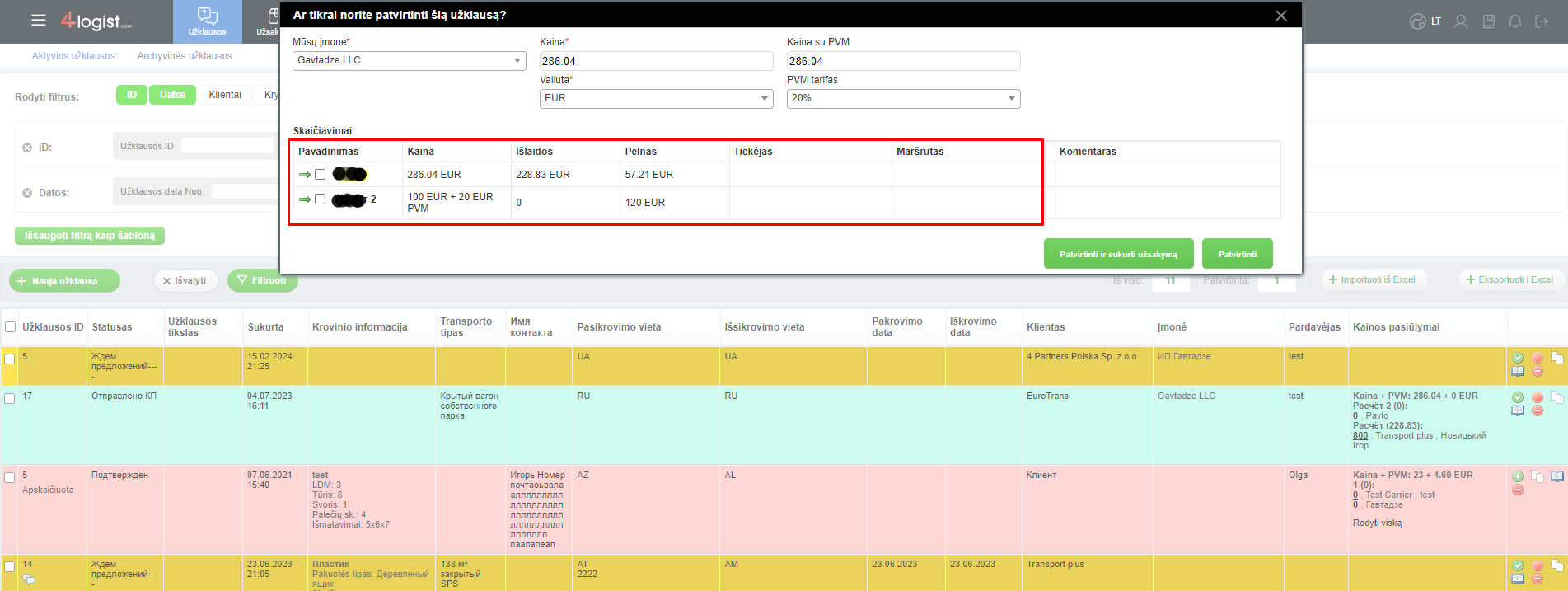Open Valiuta dropdown showing EUR
Screen dimensions: 1568x591
pyautogui.click(x=657, y=98)
